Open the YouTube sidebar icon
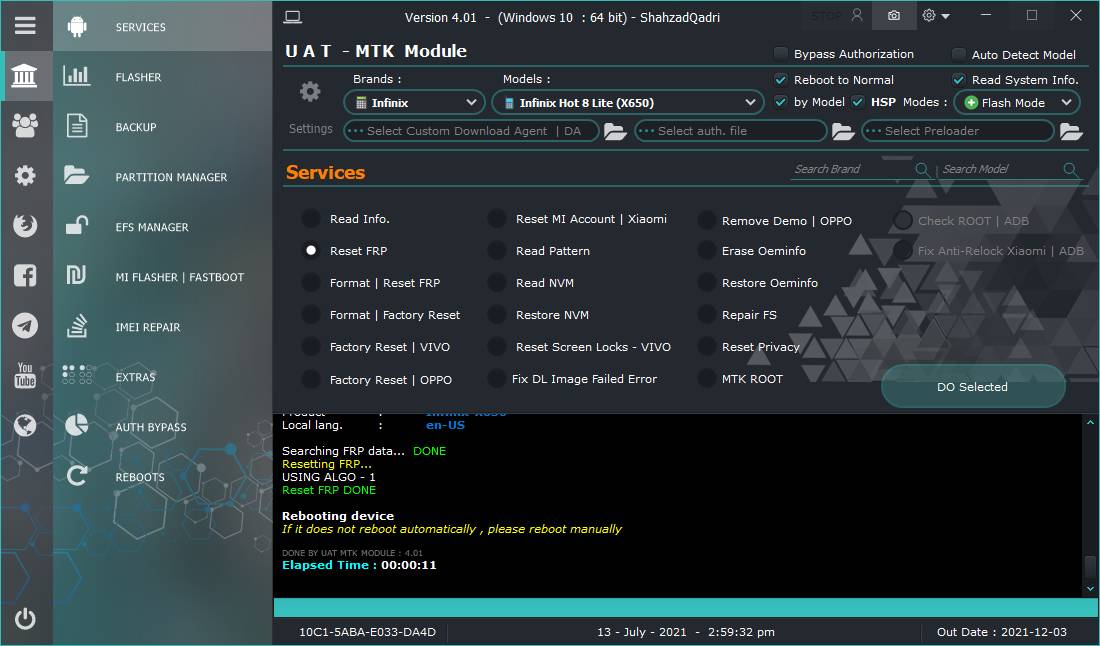Screen dimensions: 1100x646 (x=25, y=375)
